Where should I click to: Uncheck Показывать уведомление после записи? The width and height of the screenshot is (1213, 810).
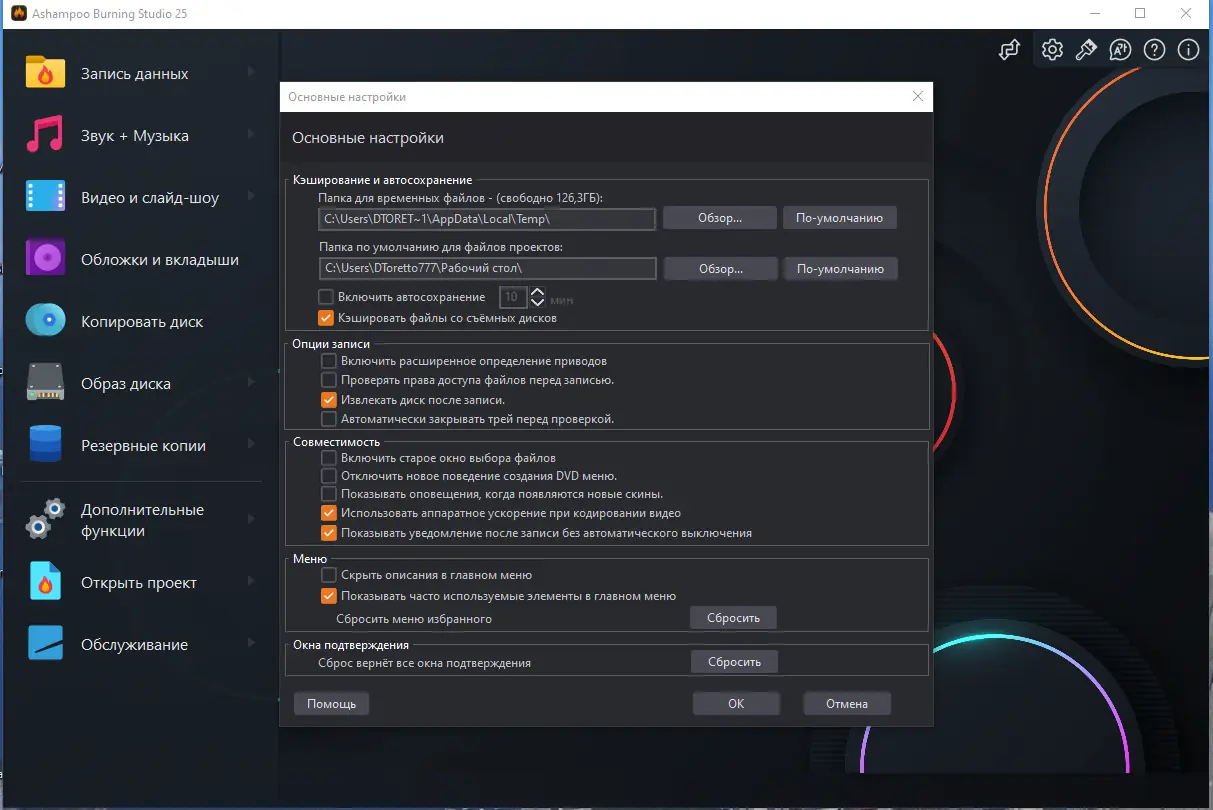coord(328,533)
